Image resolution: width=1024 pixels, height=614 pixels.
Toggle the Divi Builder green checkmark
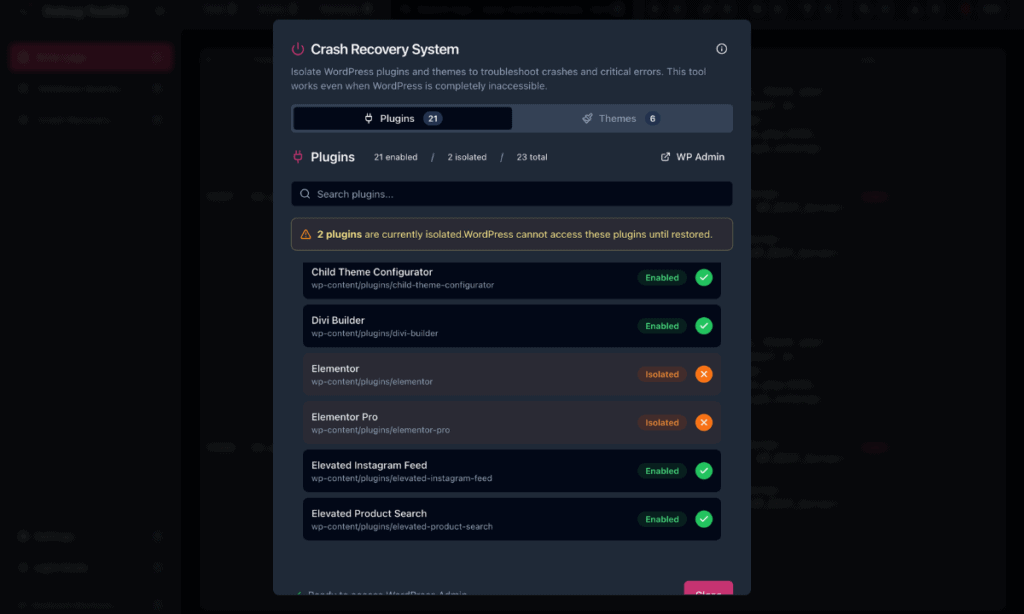pos(703,326)
